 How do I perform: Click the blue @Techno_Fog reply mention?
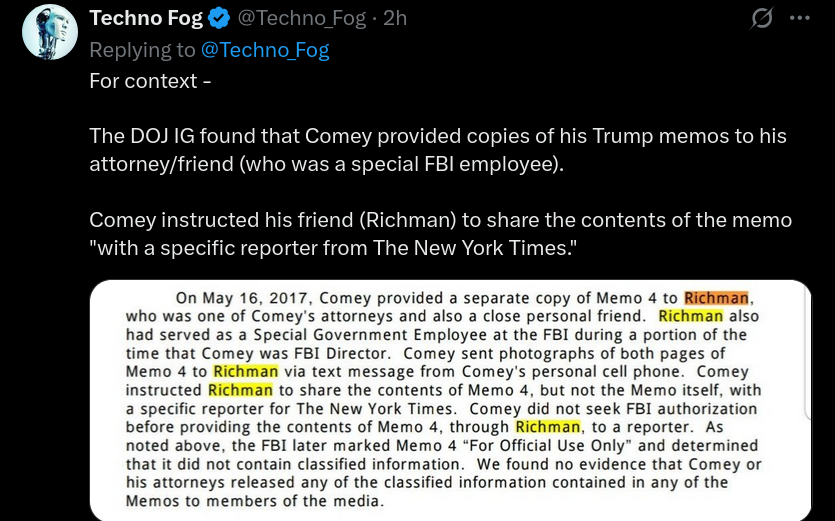click(265, 49)
